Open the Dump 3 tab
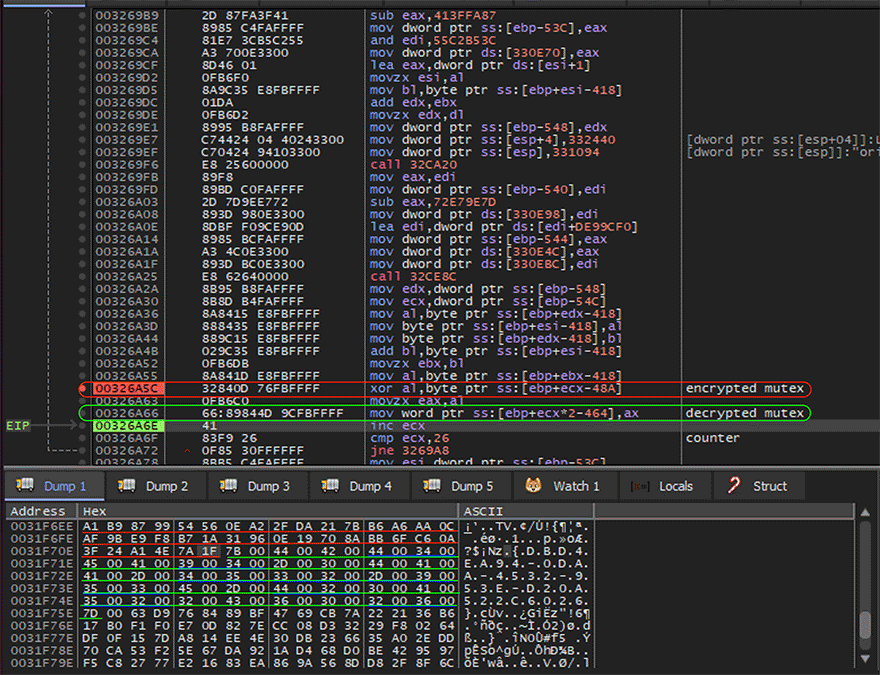This screenshot has width=880, height=675. click(257, 486)
